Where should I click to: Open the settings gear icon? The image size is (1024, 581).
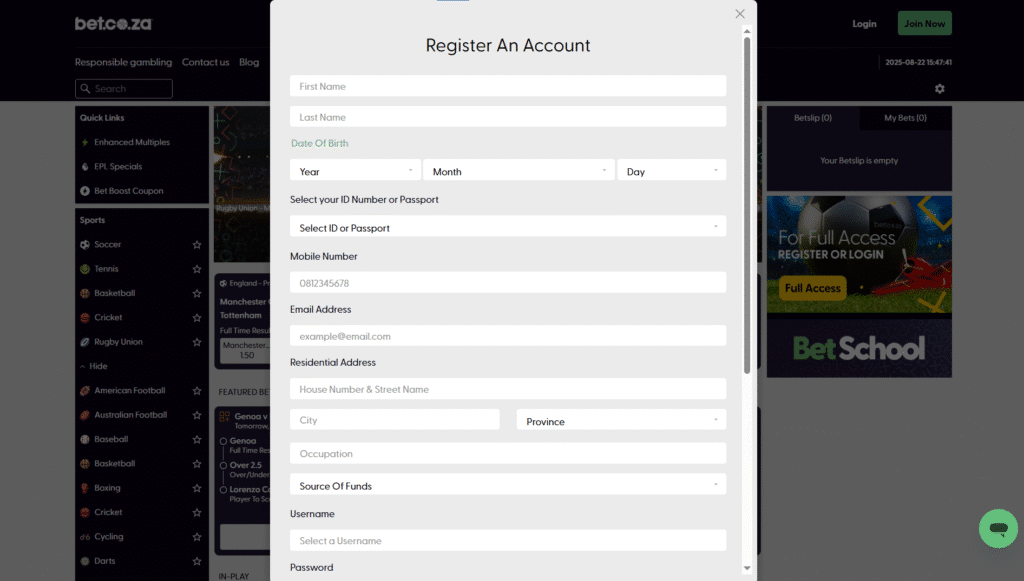[x=940, y=89]
